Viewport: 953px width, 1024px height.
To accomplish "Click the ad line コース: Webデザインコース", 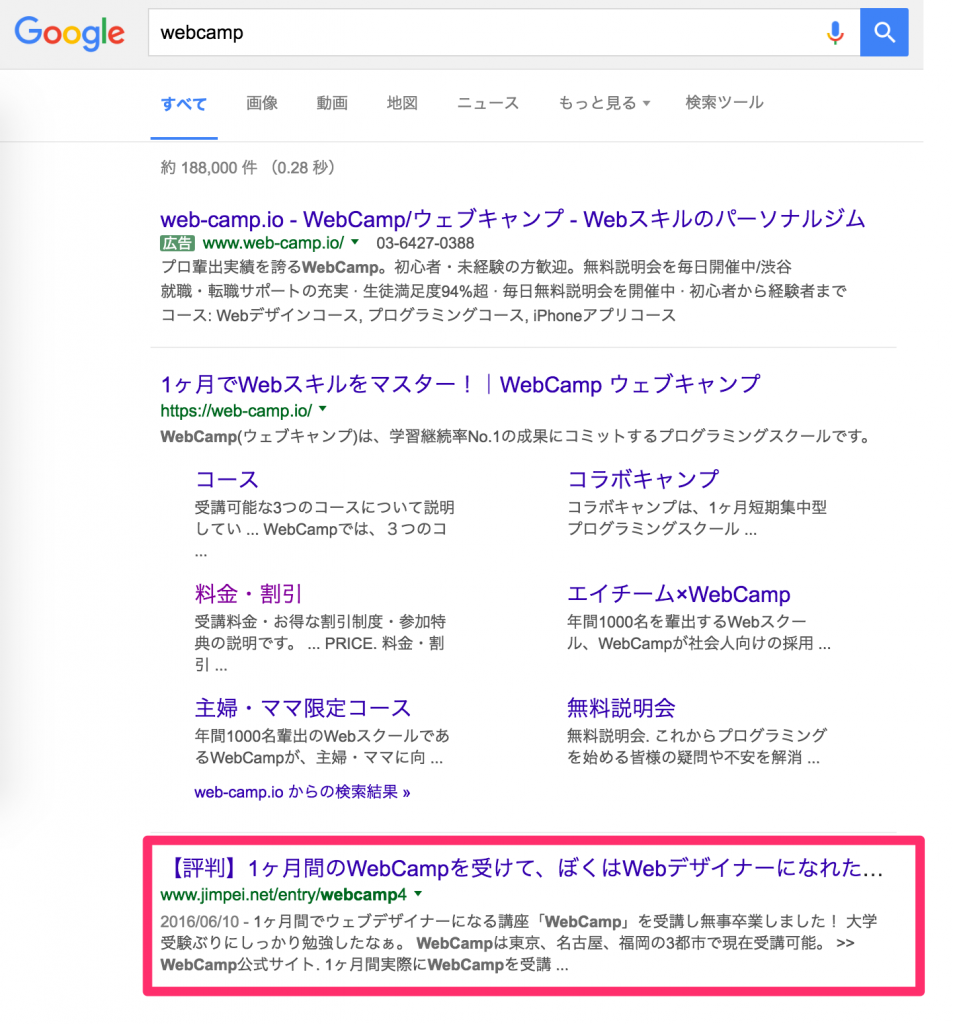I will 418,315.
